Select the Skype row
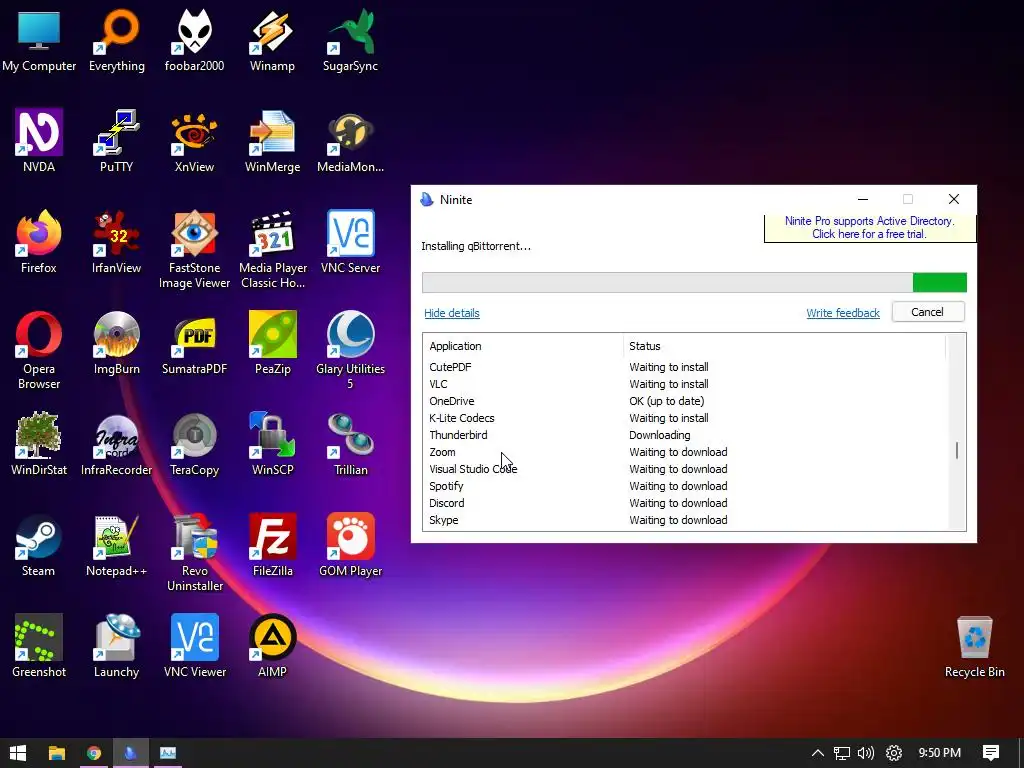 tap(684, 520)
